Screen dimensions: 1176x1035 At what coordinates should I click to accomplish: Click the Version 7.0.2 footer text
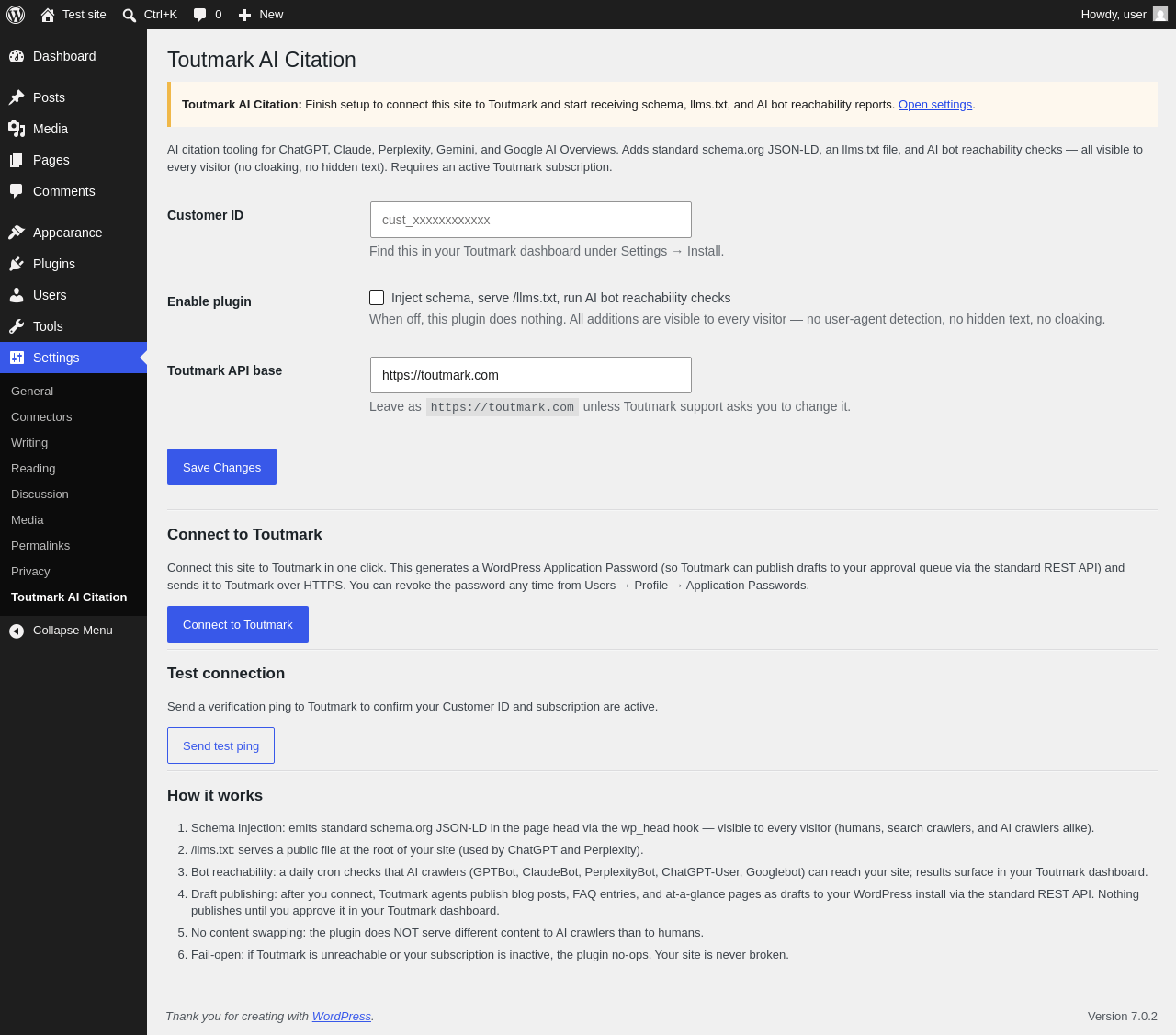click(x=1123, y=1017)
